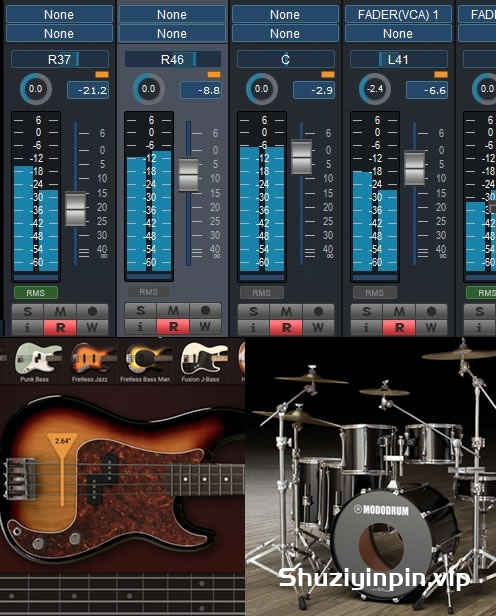This screenshot has height=616, width=496.
Task: Toggle input monitor on R37 channel
Action: (27, 327)
